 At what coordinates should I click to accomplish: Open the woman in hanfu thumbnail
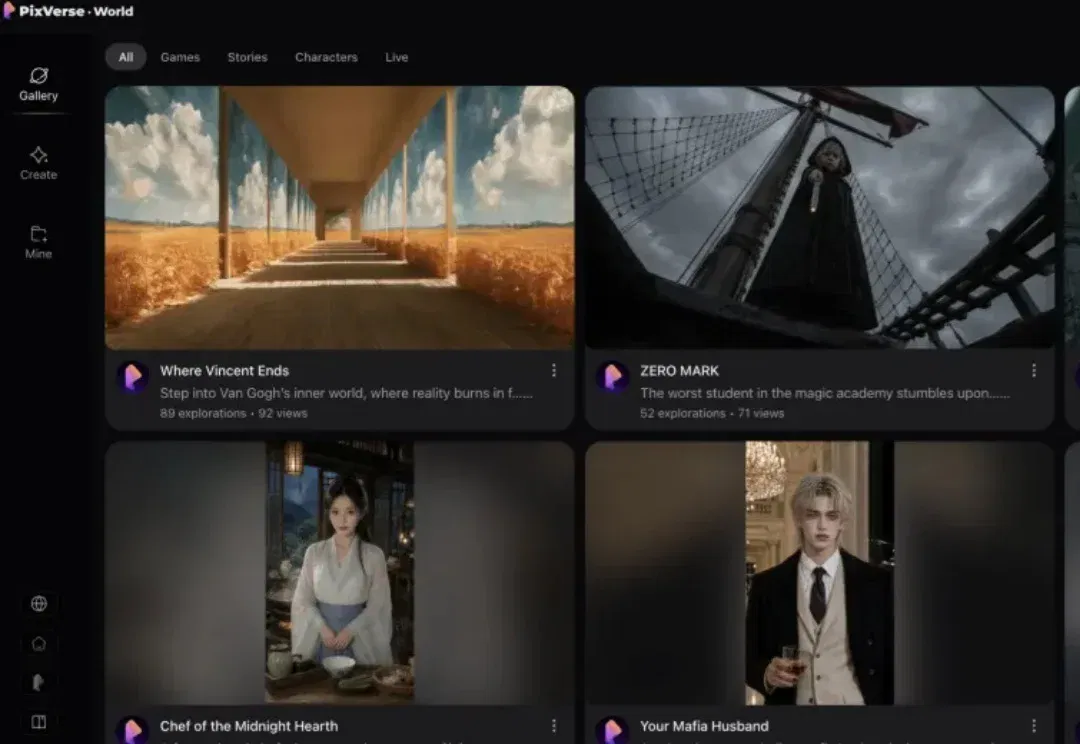click(x=340, y=573)
